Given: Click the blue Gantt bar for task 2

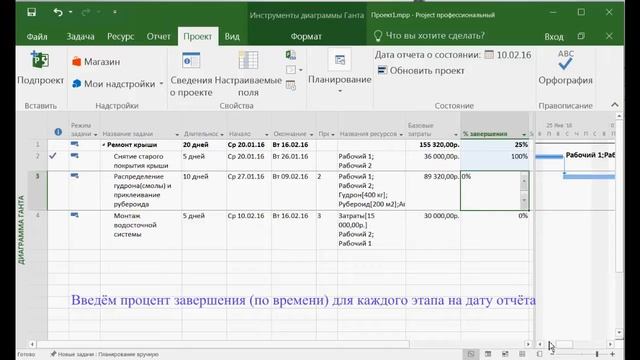Looking at the screenshot, I should click(x=549, y=156).
